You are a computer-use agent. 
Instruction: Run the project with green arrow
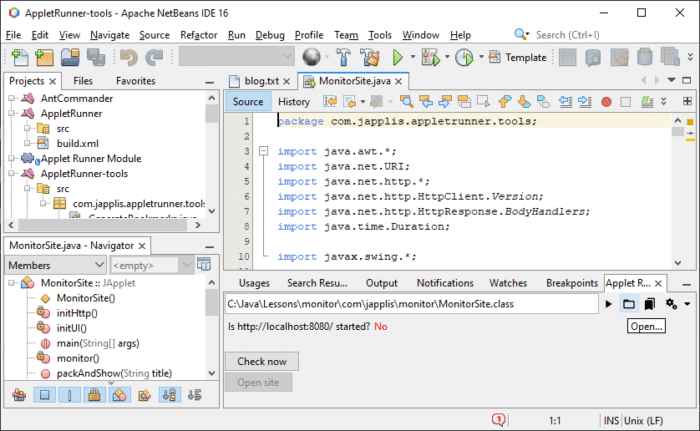point(397,57)
